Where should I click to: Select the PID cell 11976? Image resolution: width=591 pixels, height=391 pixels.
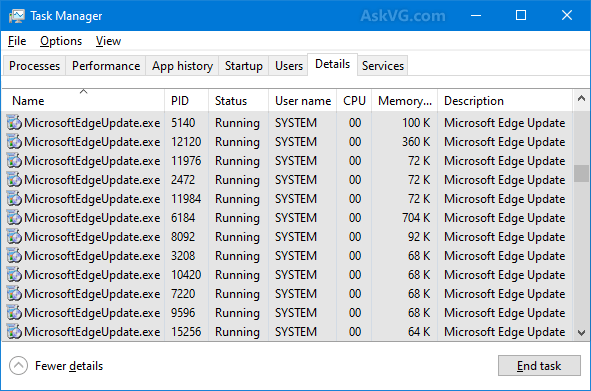pos(186,161)
